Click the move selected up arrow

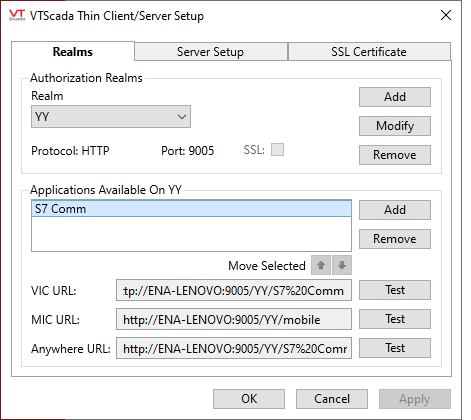pos(321,265)
